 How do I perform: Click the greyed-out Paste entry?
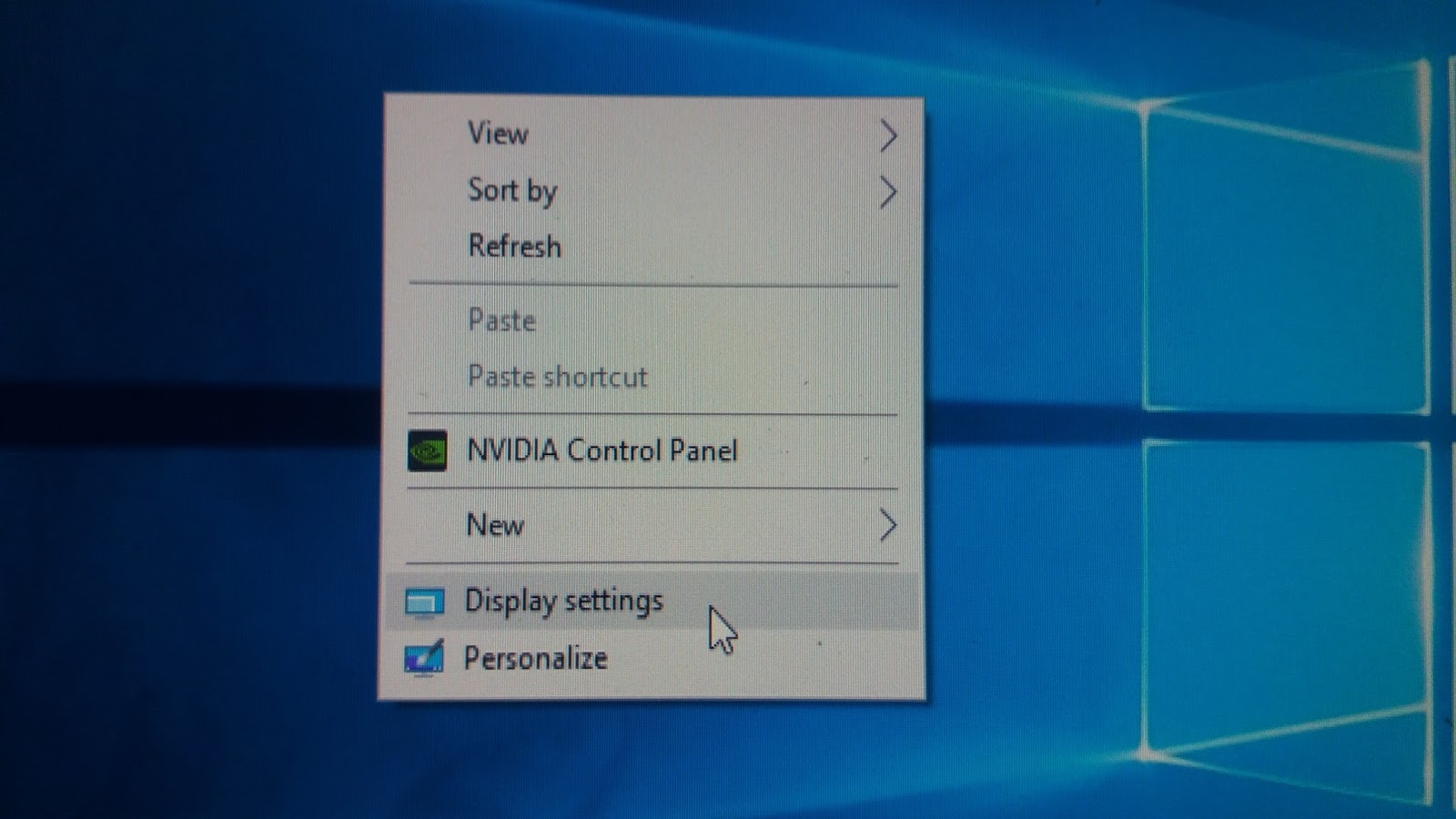point(655,320)
